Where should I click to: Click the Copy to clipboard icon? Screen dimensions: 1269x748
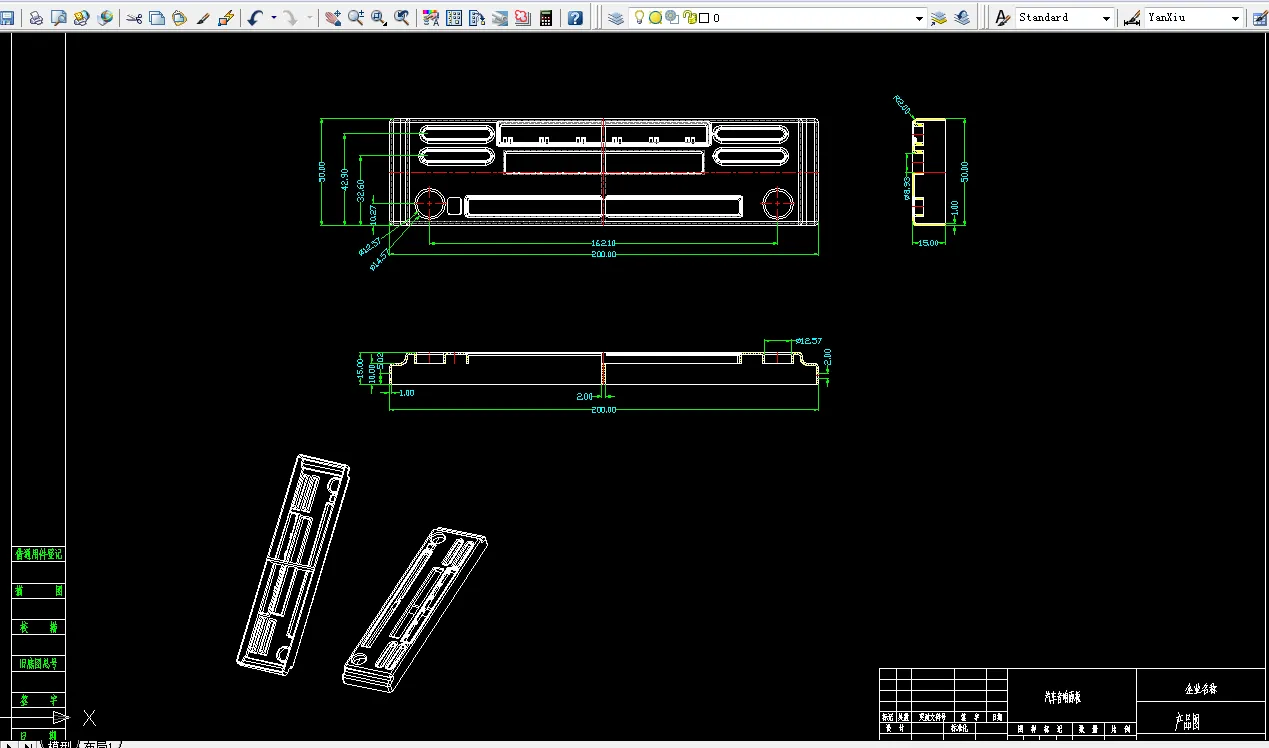click(157, 18)
